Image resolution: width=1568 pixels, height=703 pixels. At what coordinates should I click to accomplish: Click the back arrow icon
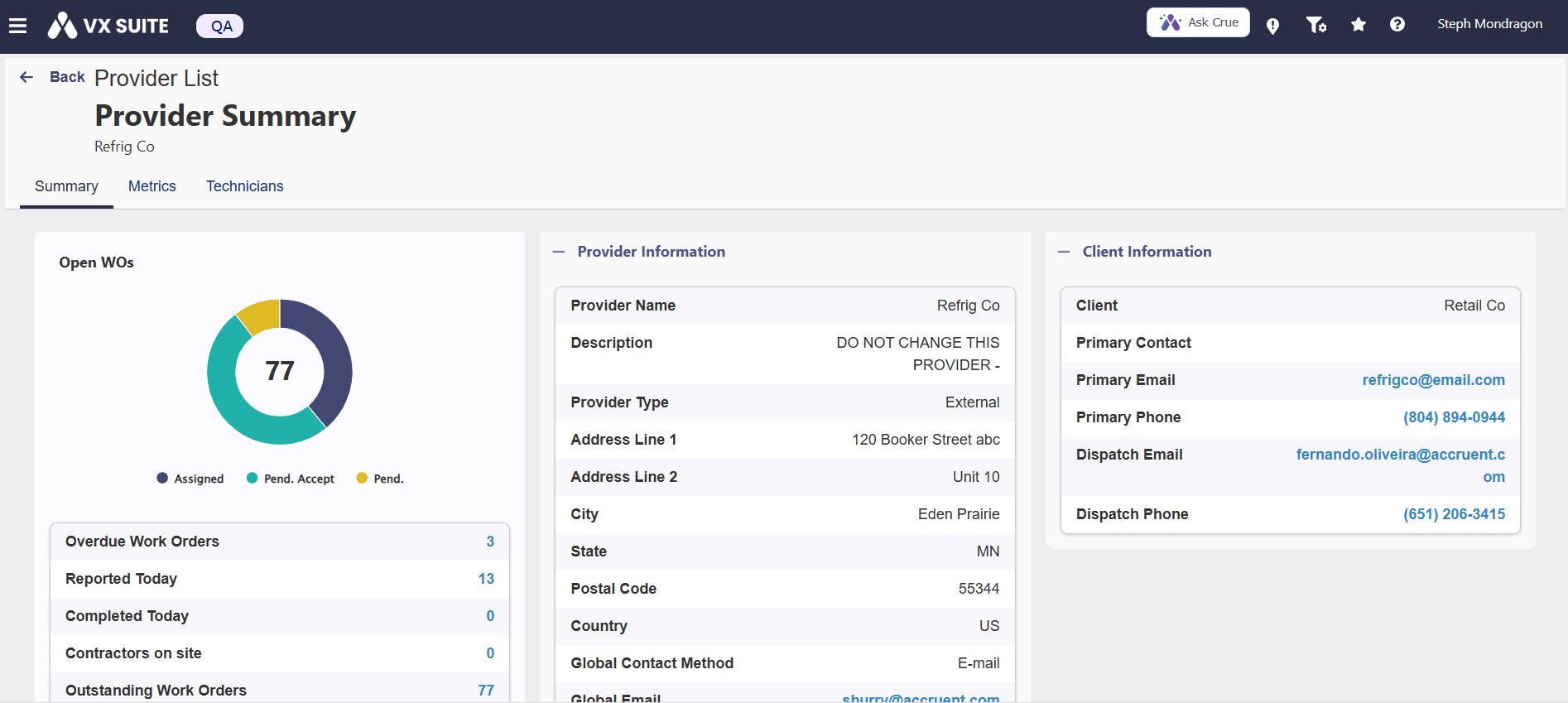tap(26, 77)
